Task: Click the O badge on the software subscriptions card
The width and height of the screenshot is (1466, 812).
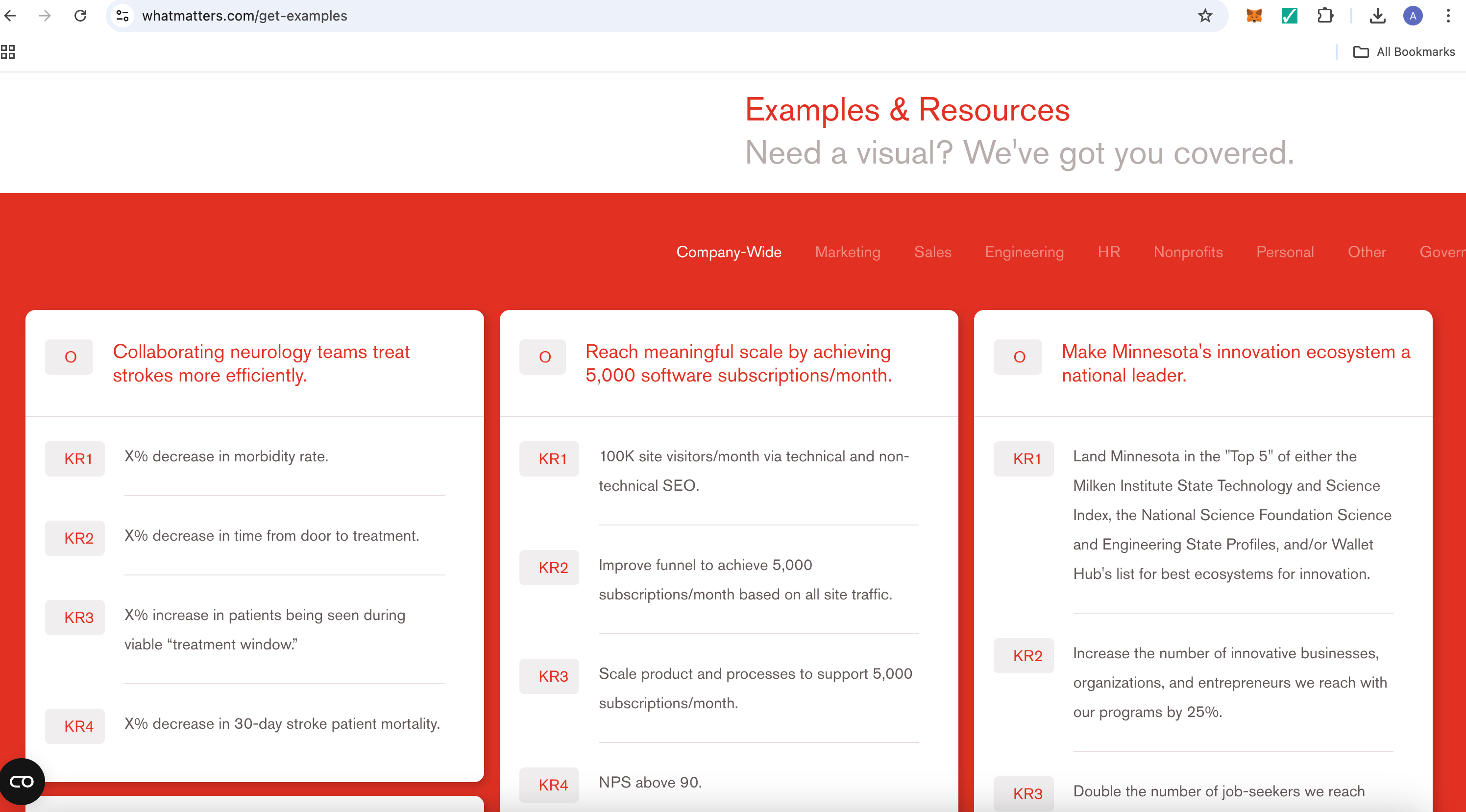Action: click(x=543, y=357)
